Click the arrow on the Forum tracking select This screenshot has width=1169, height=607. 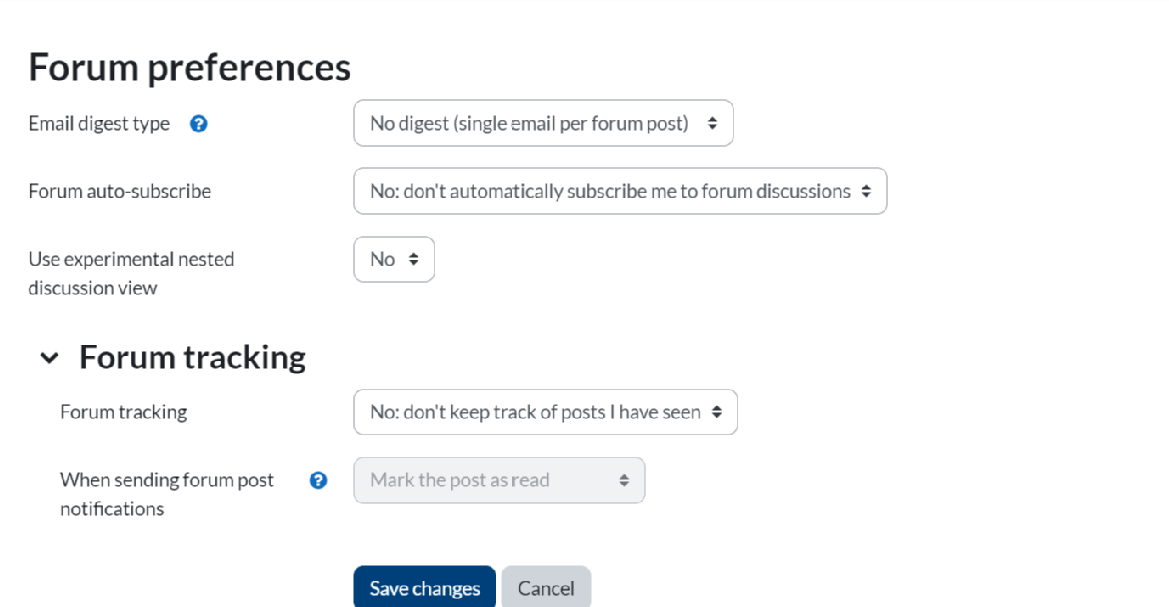tap(716, 412)
